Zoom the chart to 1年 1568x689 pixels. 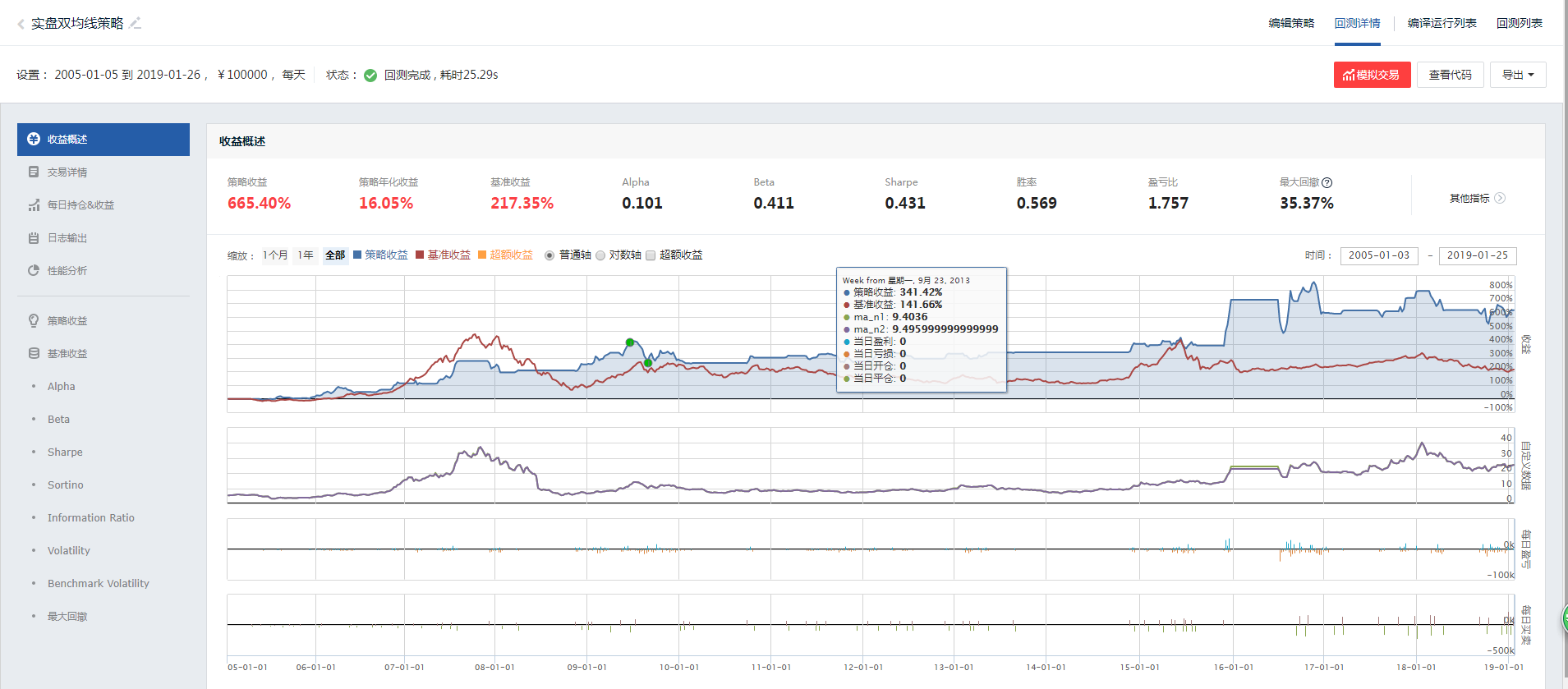point(306,255)
